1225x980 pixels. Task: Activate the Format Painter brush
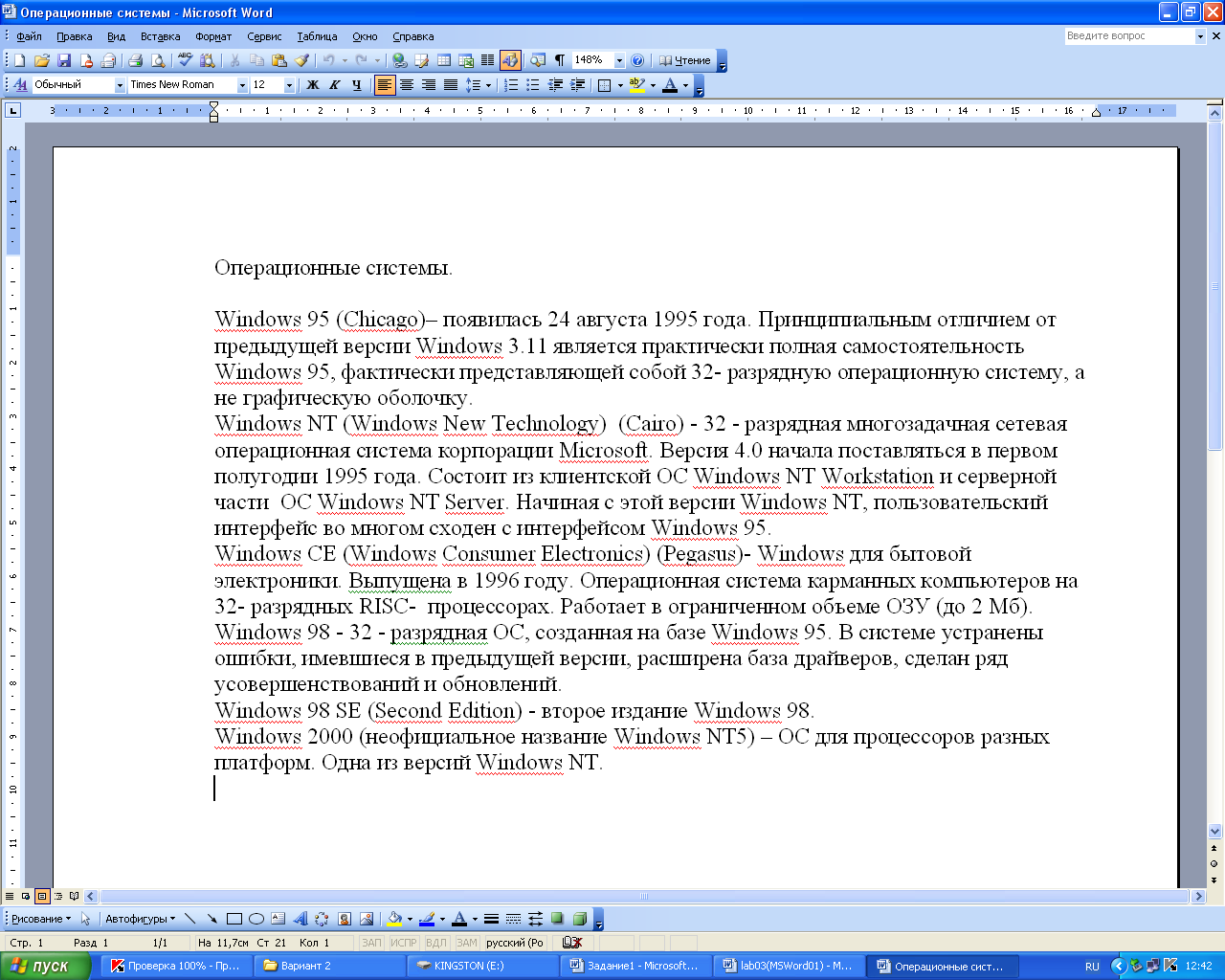(301, 60)
